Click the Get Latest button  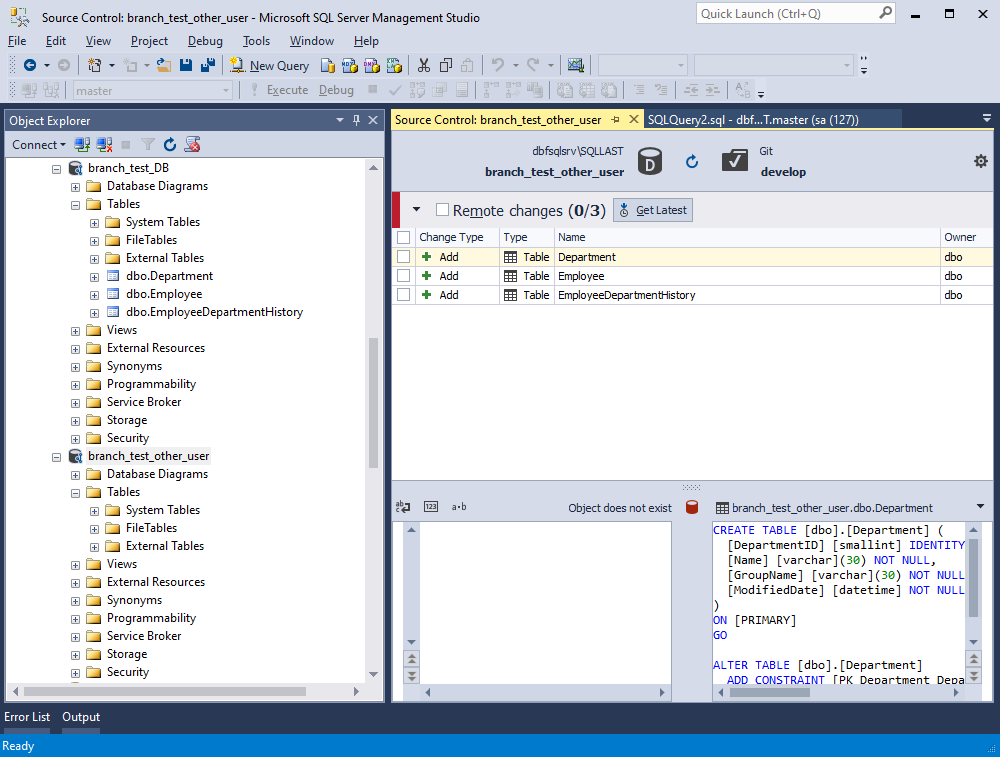[653, 210]
